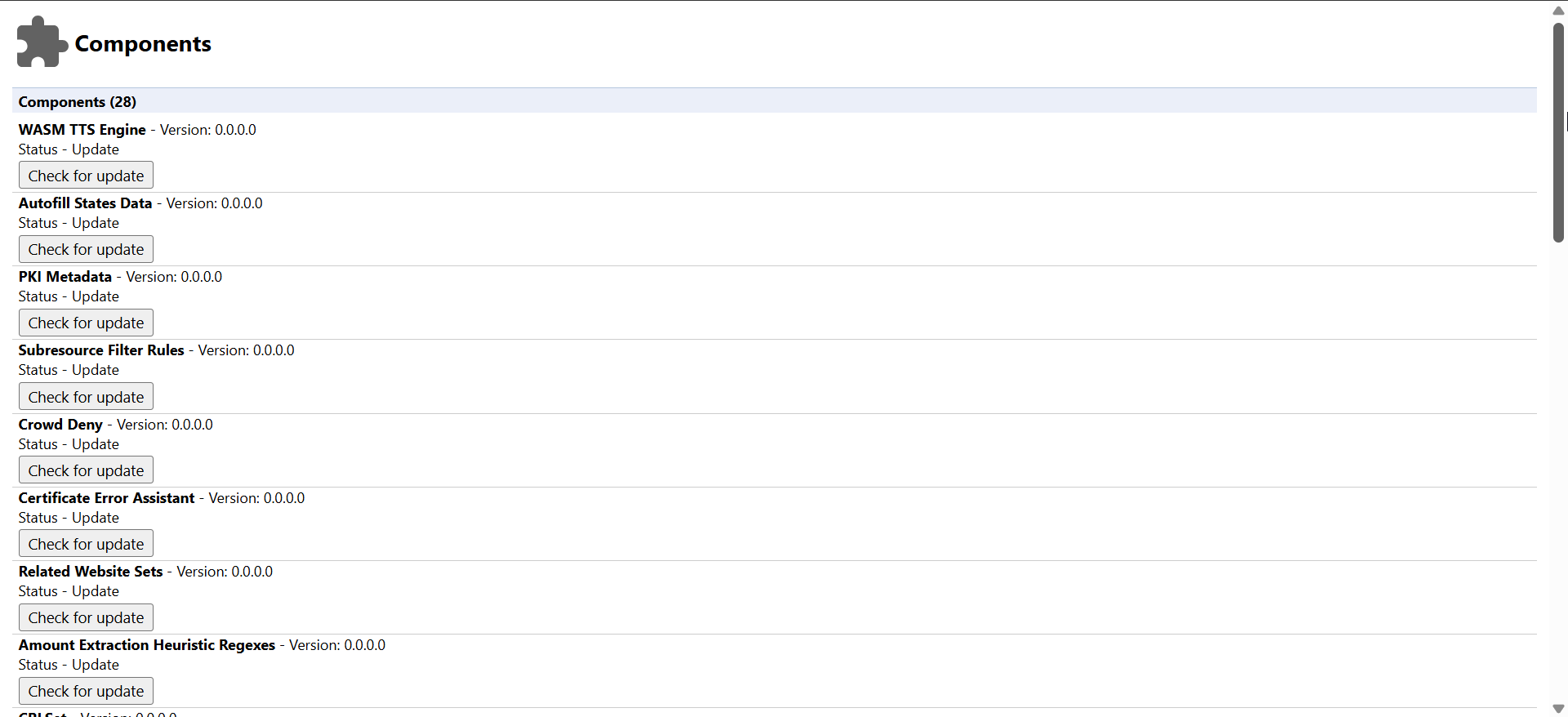Select the WASM TTS Engine component name
1568x717 pixels.
pos(82,130)
